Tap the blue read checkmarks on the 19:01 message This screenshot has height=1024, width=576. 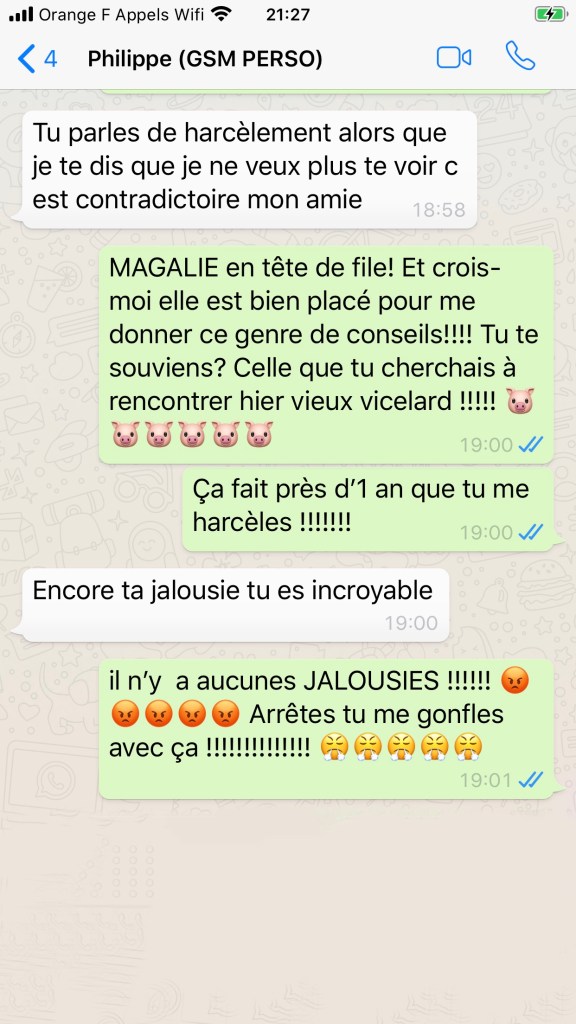click(x=530, y=780)
